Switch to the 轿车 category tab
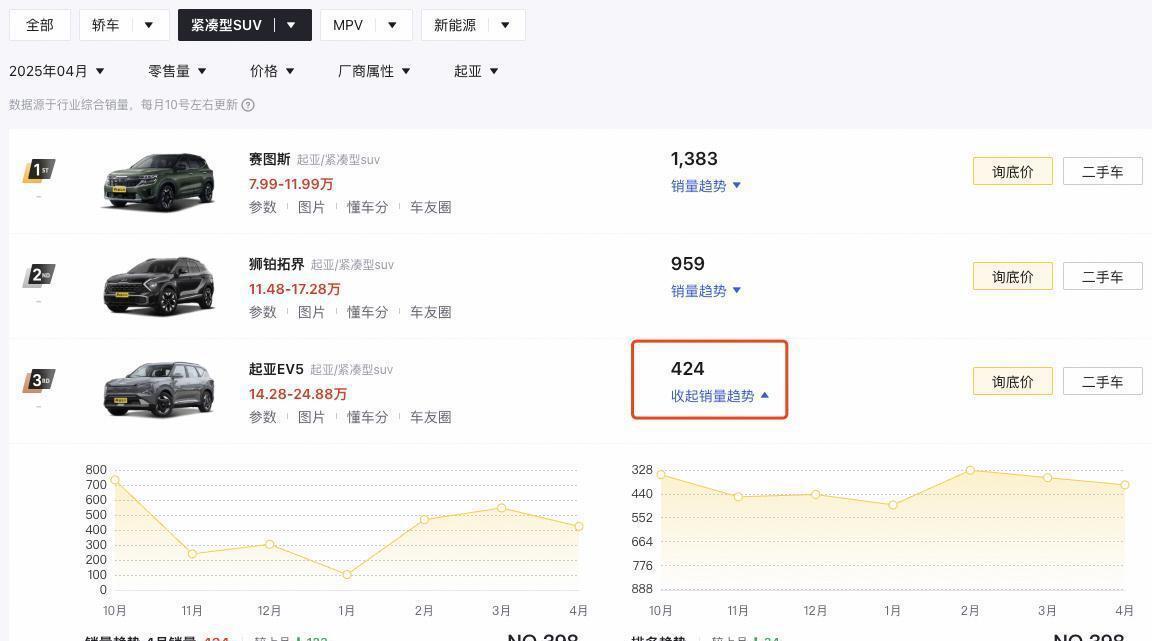The width and height of the screenshot is (1152, 641). coord(106,25)
